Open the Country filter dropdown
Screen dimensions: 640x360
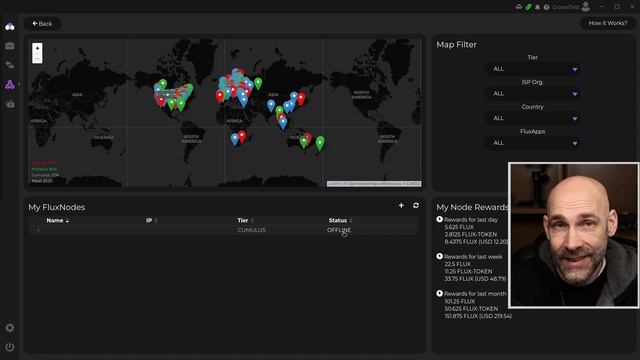point(533,118)
